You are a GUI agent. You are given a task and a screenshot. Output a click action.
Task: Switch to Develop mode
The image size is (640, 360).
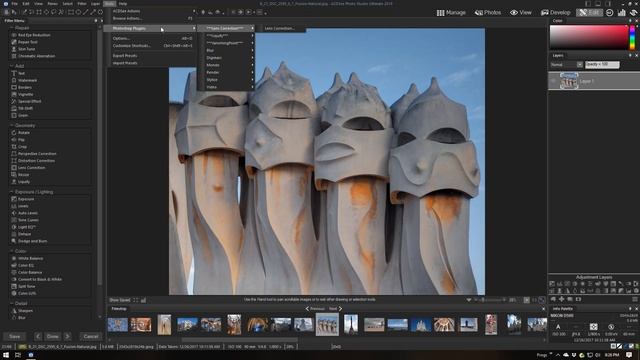[x=556, y=13]
